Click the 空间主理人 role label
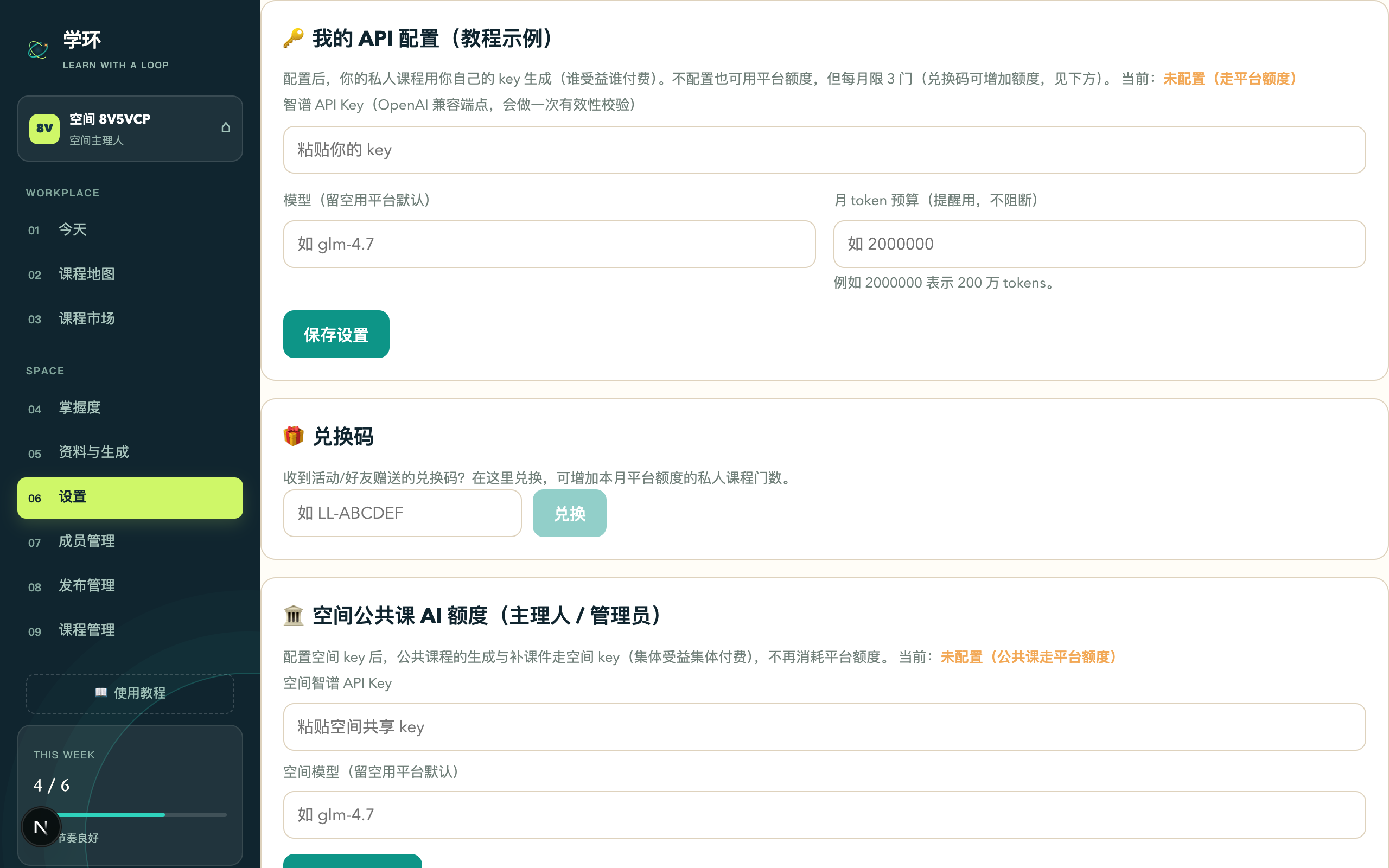 (x=97, y=141)
